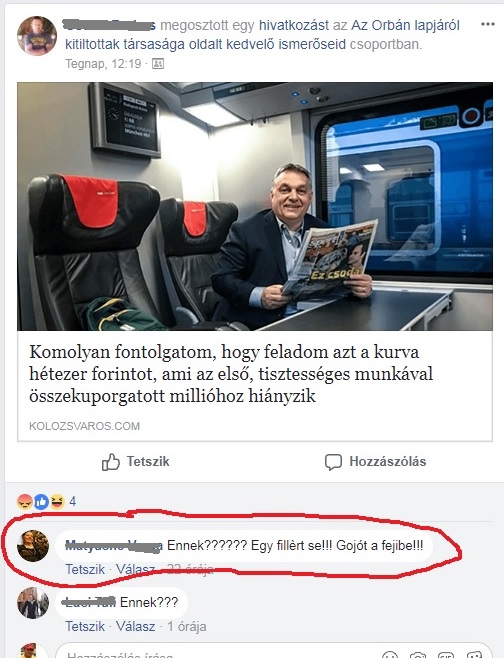Open the angry reaction icon in reactions summary
This screenshot has height=658, width=504.
click(x=25, y=501)
